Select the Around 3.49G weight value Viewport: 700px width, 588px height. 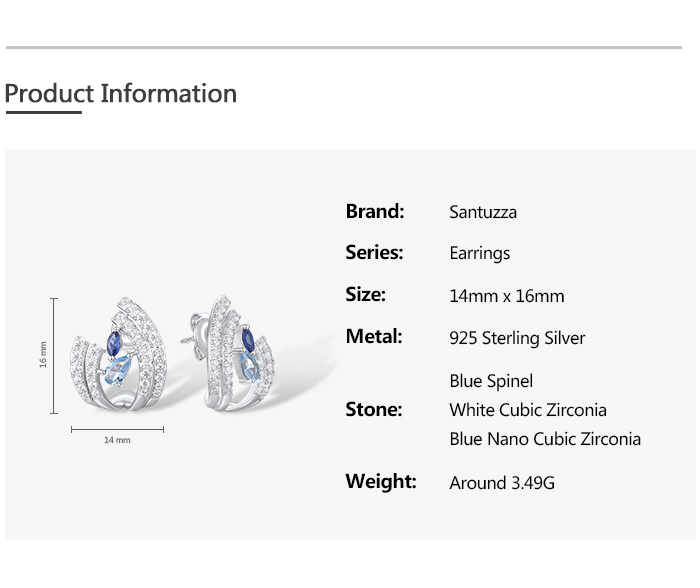point(502,483)
